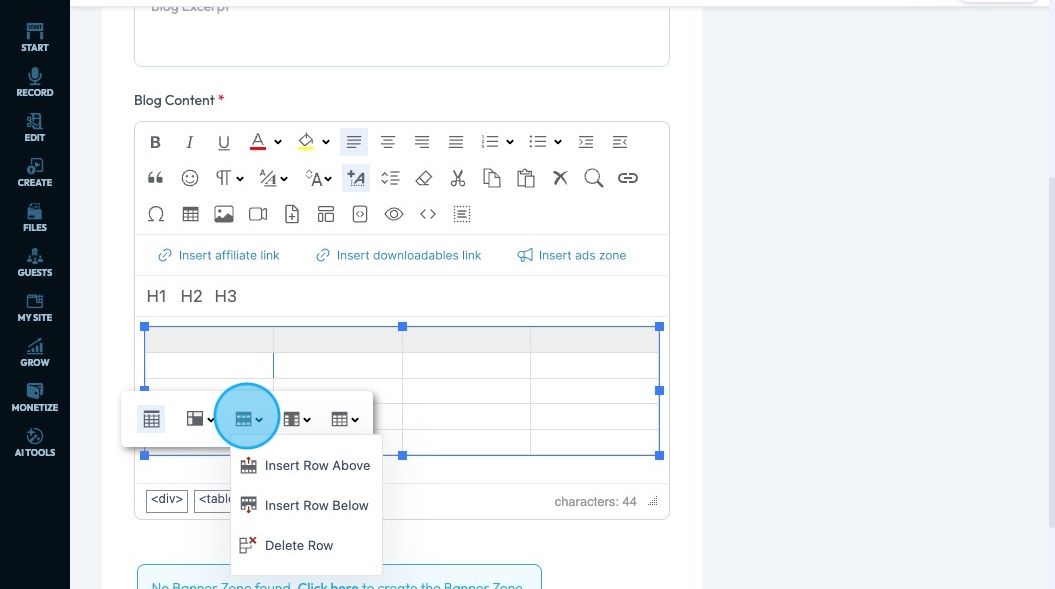The image size is (1055, 589).
Task: Choose Delete Row from the menu
Action: [x=306, y=545]
